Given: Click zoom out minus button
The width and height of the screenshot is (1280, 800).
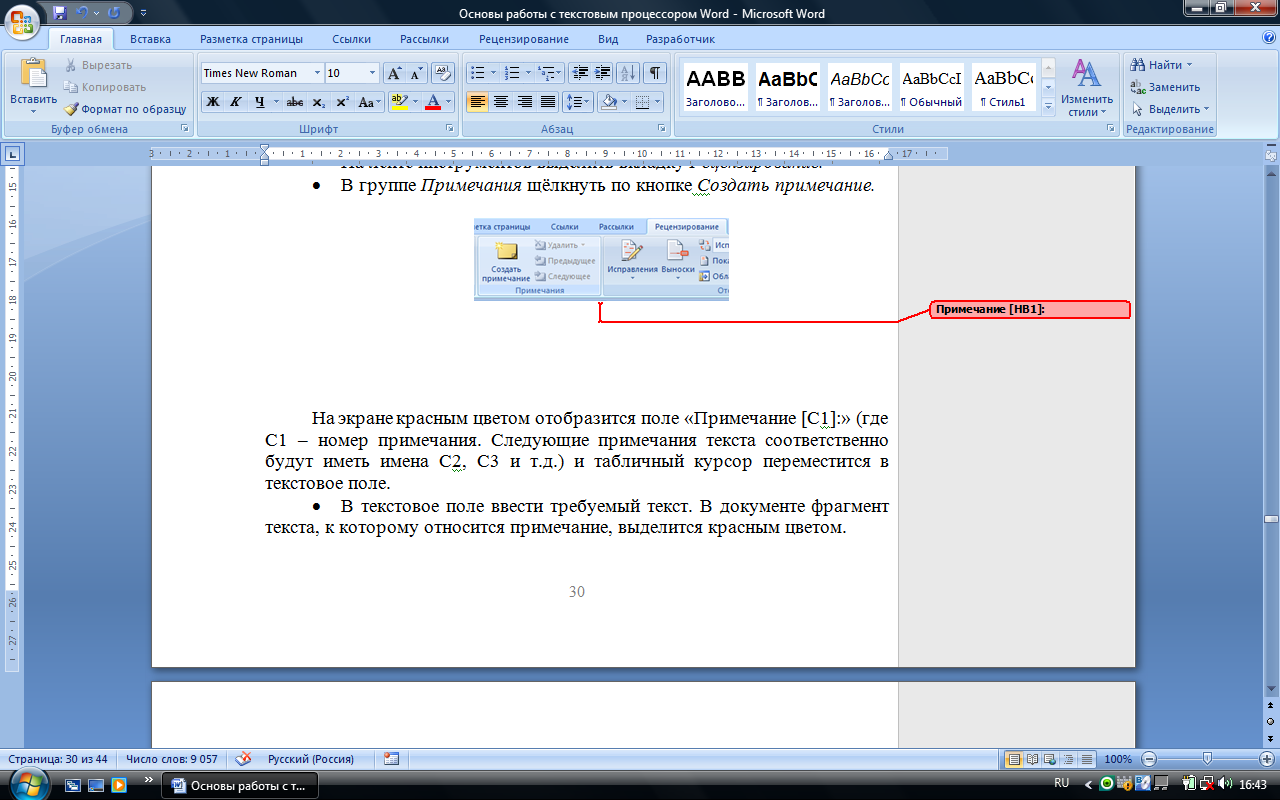Looking at the screenshot, I should 1149,759.
